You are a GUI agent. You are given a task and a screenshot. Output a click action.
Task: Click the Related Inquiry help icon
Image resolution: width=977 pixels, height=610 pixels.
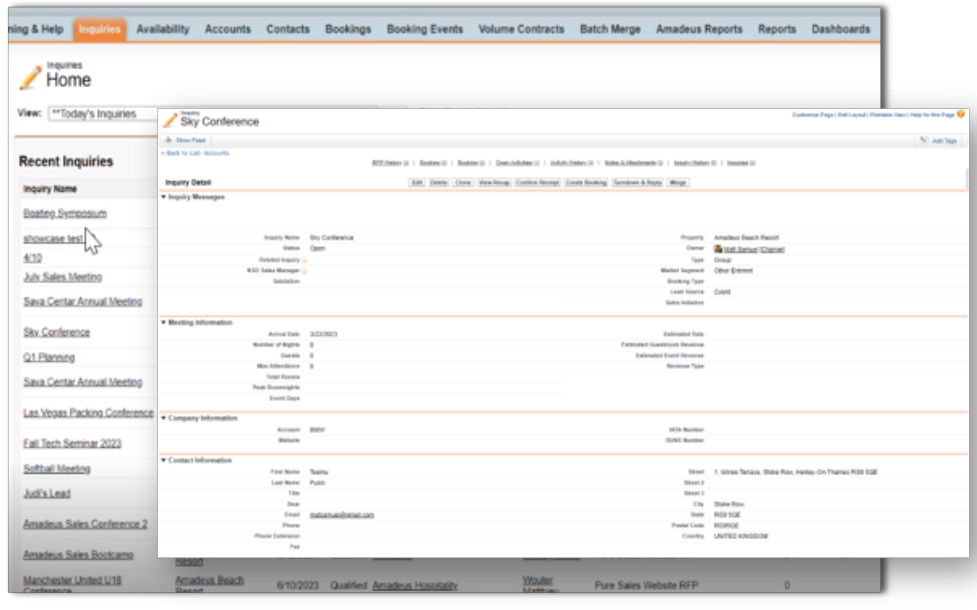[x=304, y=260]
